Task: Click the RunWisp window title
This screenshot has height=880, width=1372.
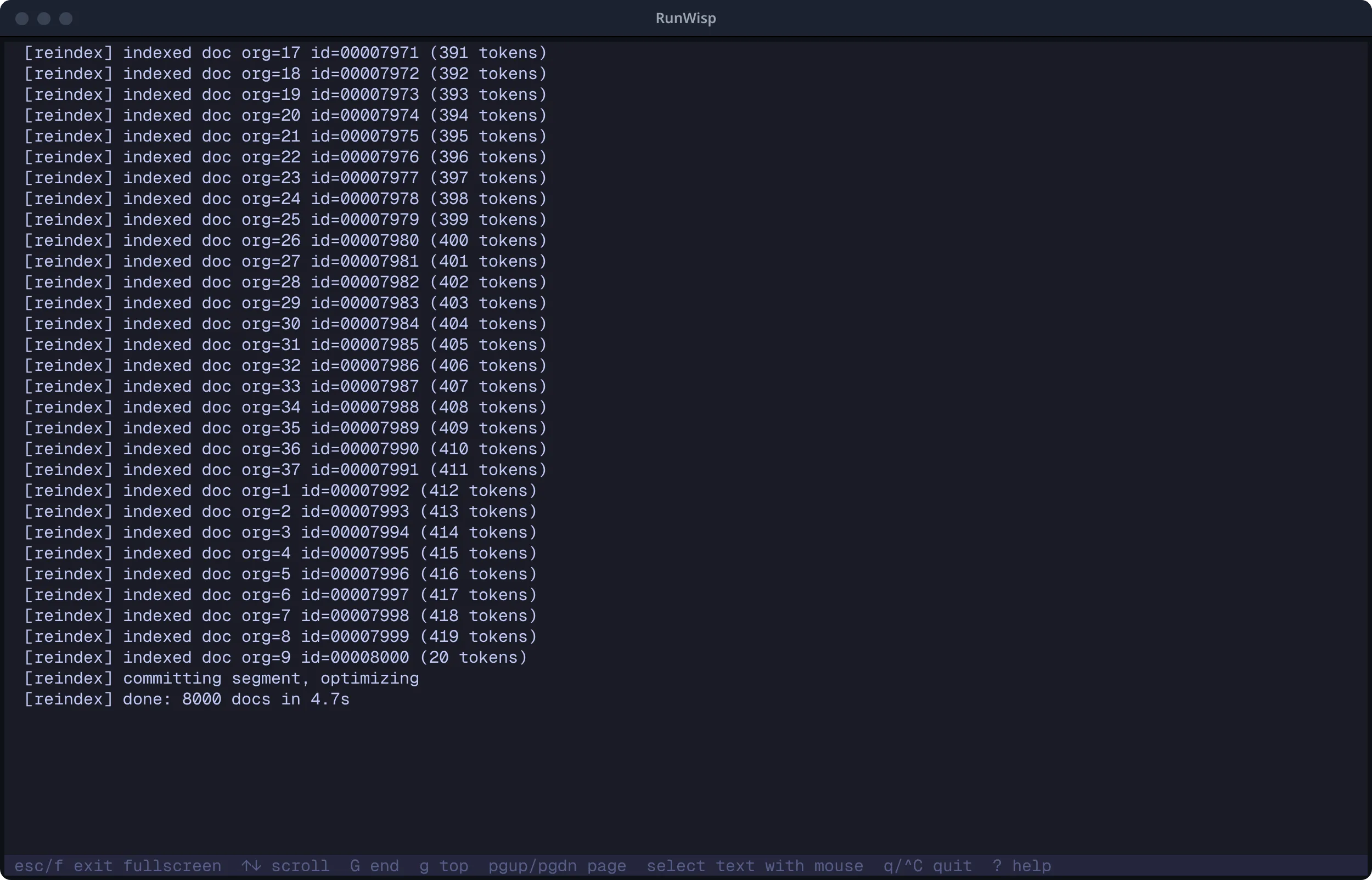Action: 685,18
